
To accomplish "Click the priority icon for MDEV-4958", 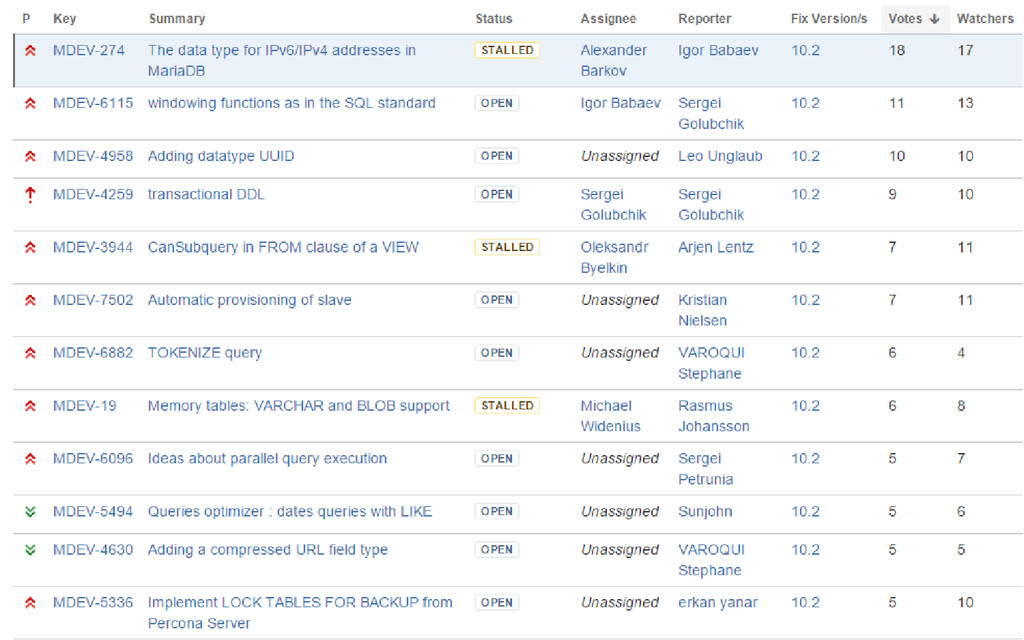I will 30,156.
